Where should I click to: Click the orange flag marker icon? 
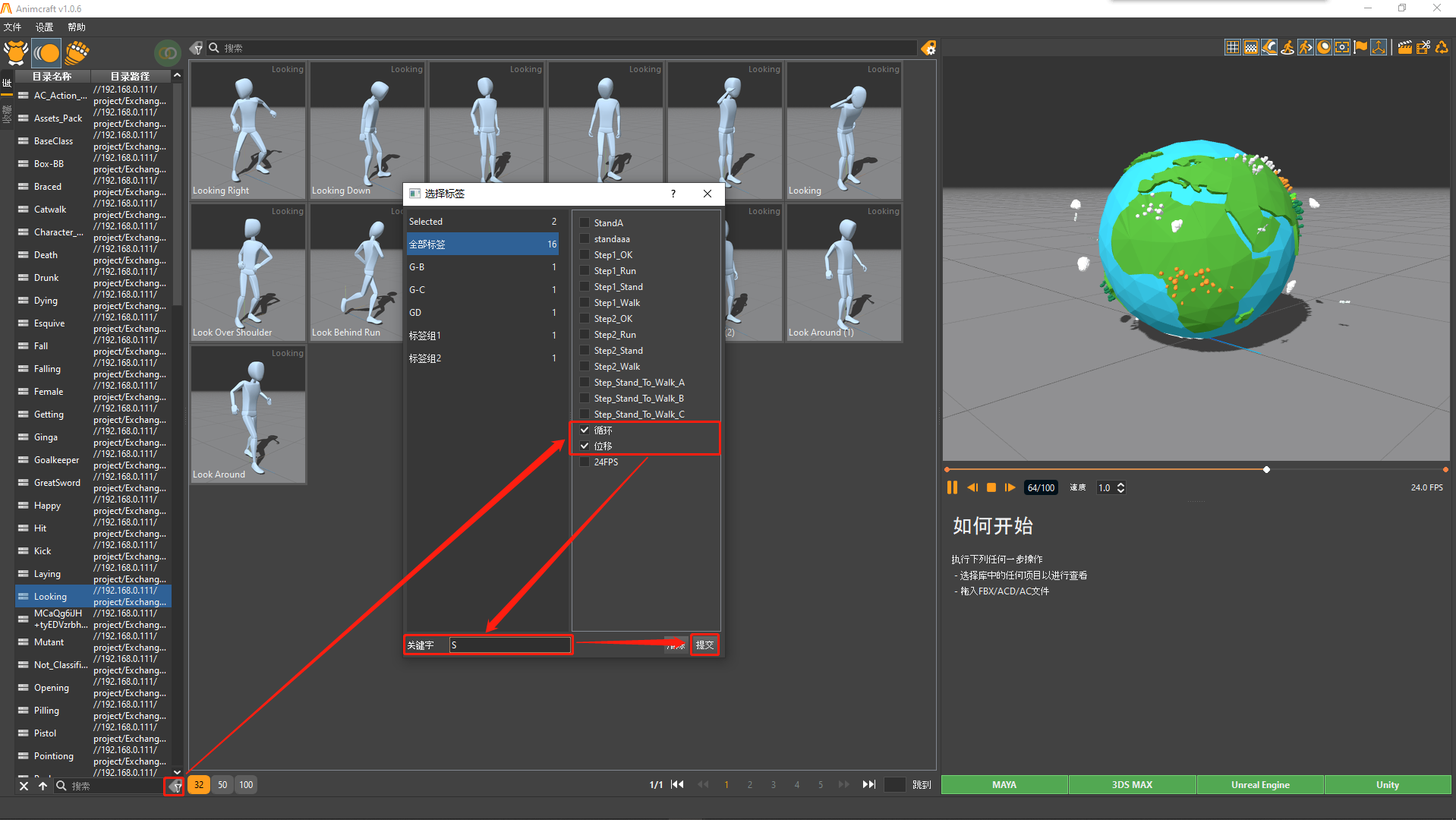pos(1360,47)
